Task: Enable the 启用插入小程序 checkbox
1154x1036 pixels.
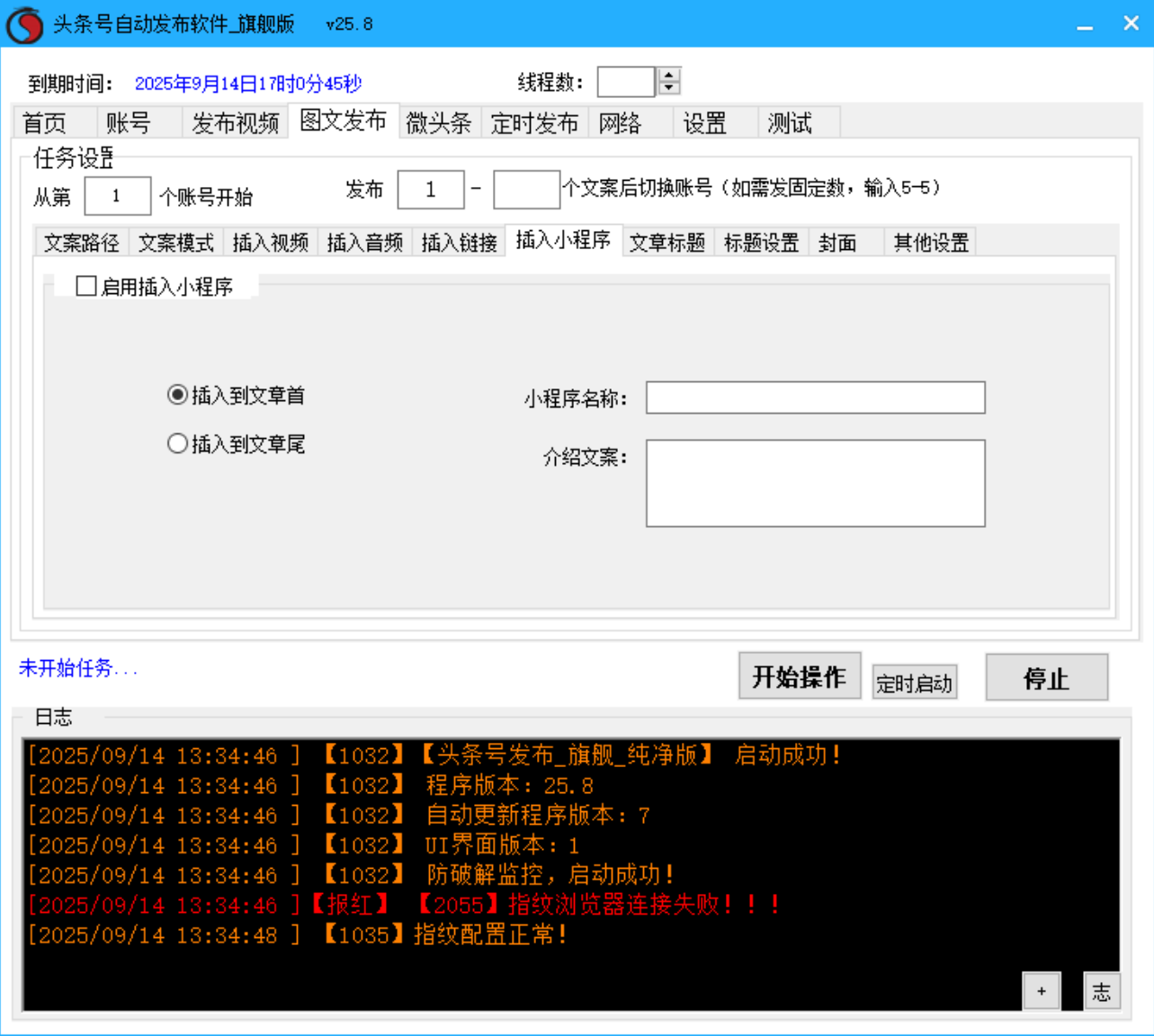Action: (x=87, y=285)
